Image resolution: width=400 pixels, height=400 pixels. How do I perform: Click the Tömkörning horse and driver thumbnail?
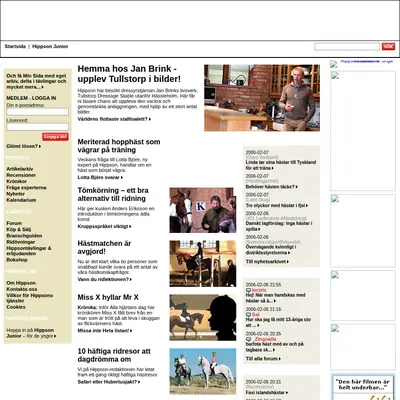[x=203, y=210]
